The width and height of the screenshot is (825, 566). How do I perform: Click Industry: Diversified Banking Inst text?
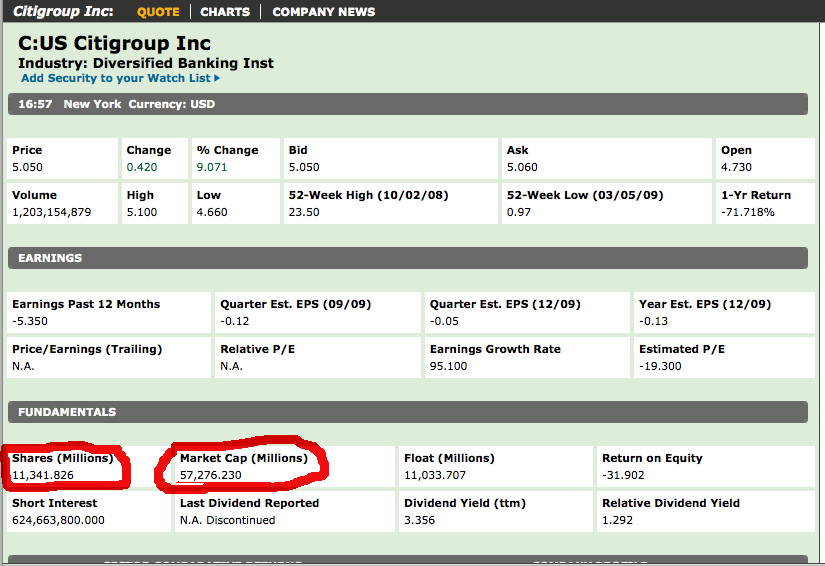pos(146,63)
